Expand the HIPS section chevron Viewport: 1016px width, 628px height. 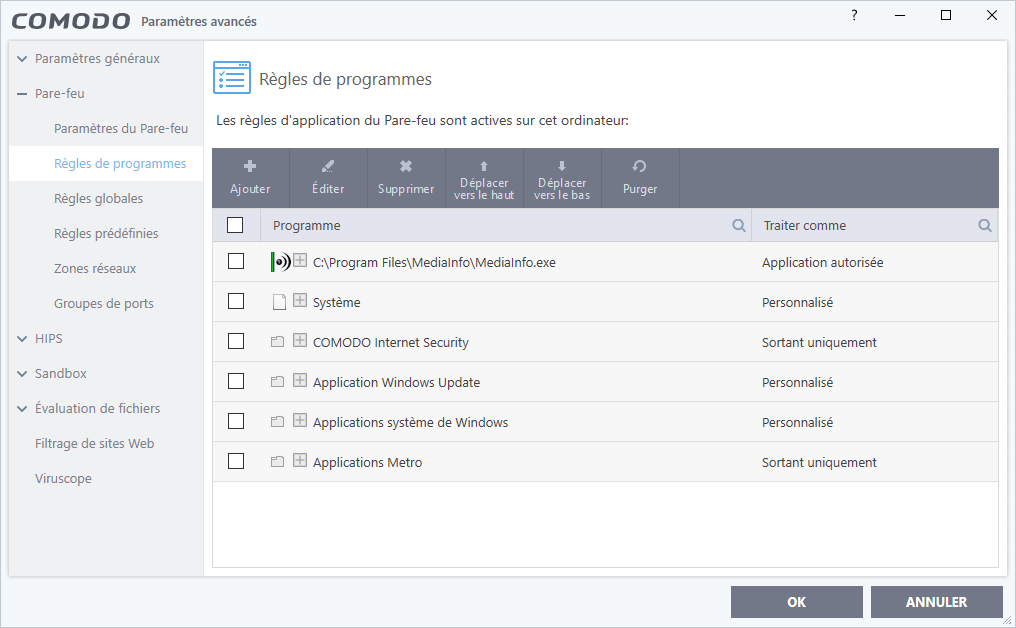[22, 339]
